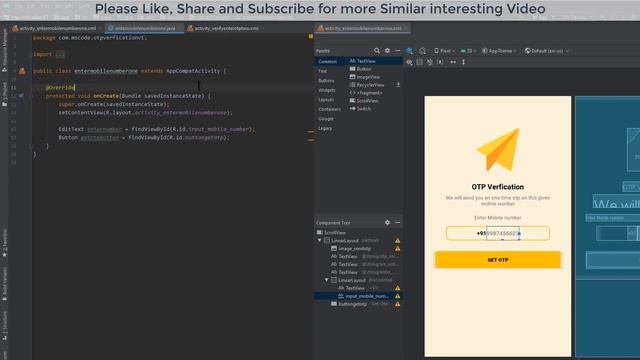Open Palette settings gear
This screenshot has width=640, height=360.
tap(387, 51)
